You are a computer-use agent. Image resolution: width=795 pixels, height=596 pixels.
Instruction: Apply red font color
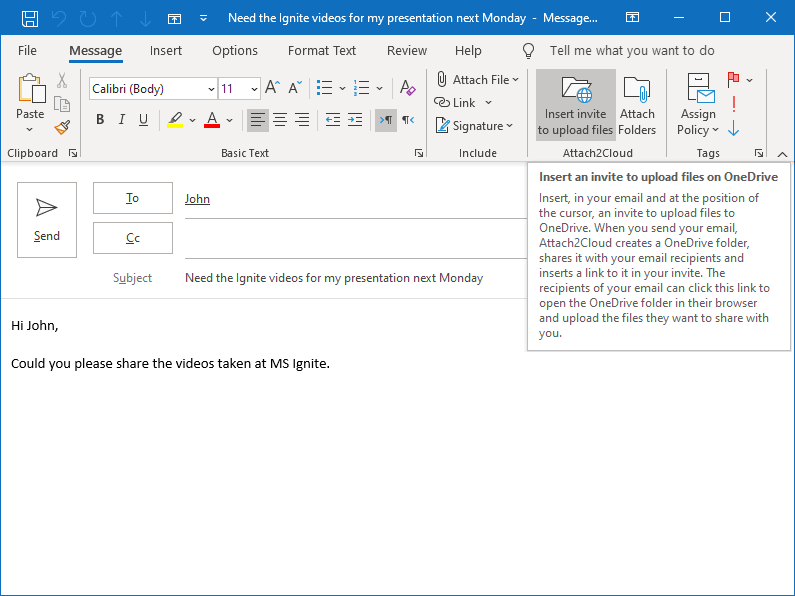pos(212,120)
